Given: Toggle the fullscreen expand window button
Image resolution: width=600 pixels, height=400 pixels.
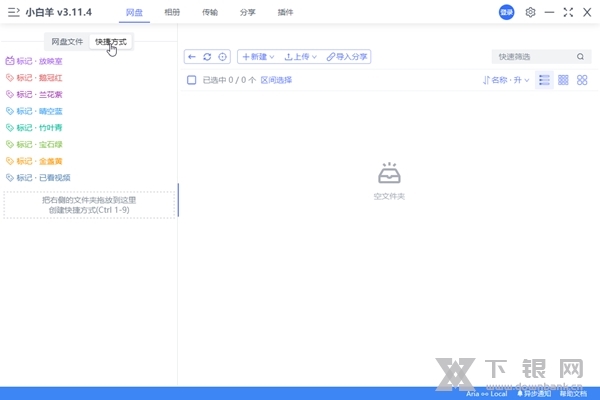Looking at the screenshot, I should [568, 12].
